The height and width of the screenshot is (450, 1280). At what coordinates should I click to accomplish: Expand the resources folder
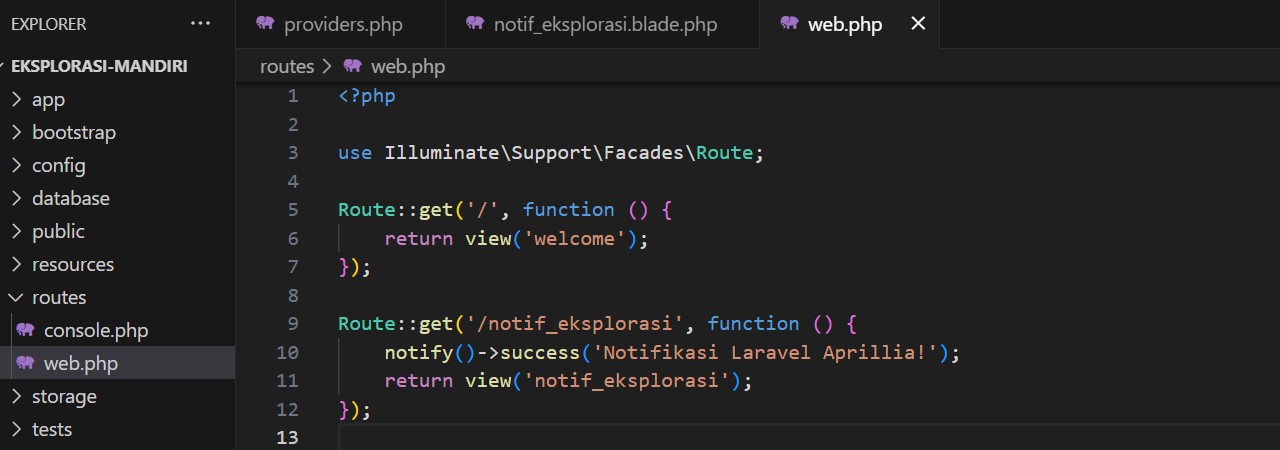tap(72, 264)
